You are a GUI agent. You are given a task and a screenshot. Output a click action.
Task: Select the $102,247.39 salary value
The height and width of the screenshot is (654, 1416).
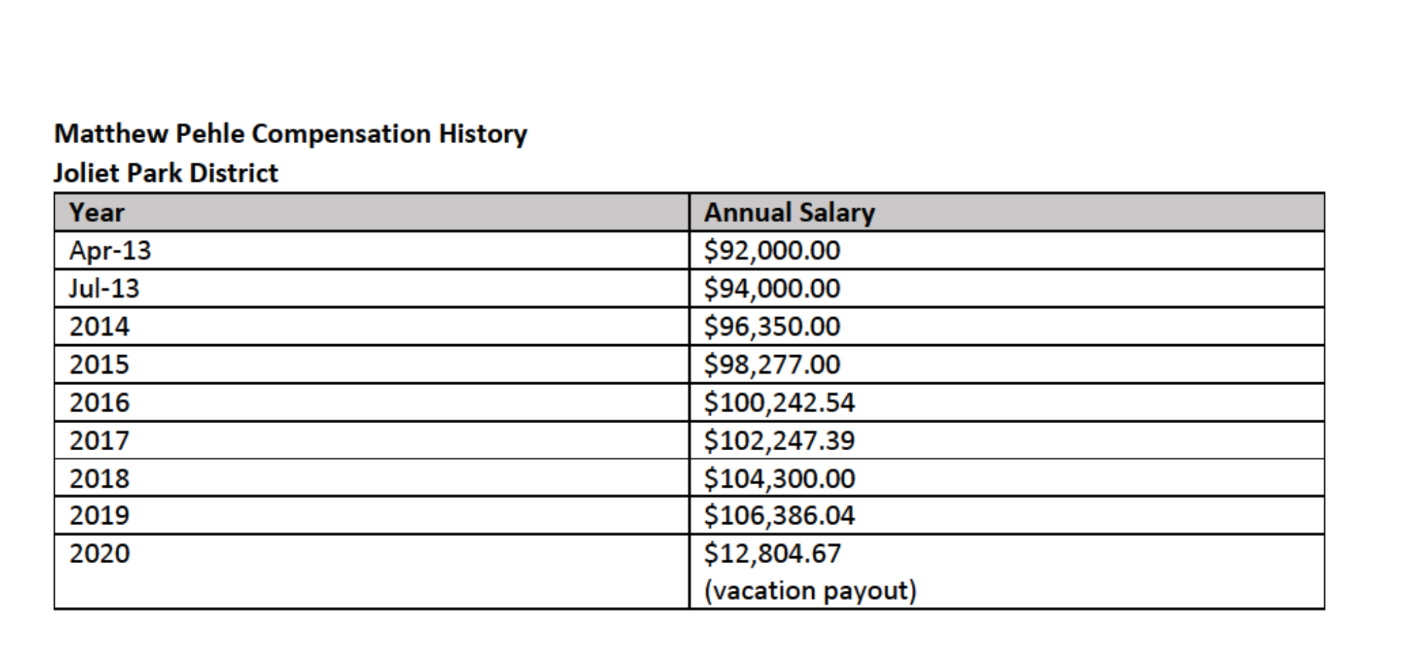pos(779,440)
